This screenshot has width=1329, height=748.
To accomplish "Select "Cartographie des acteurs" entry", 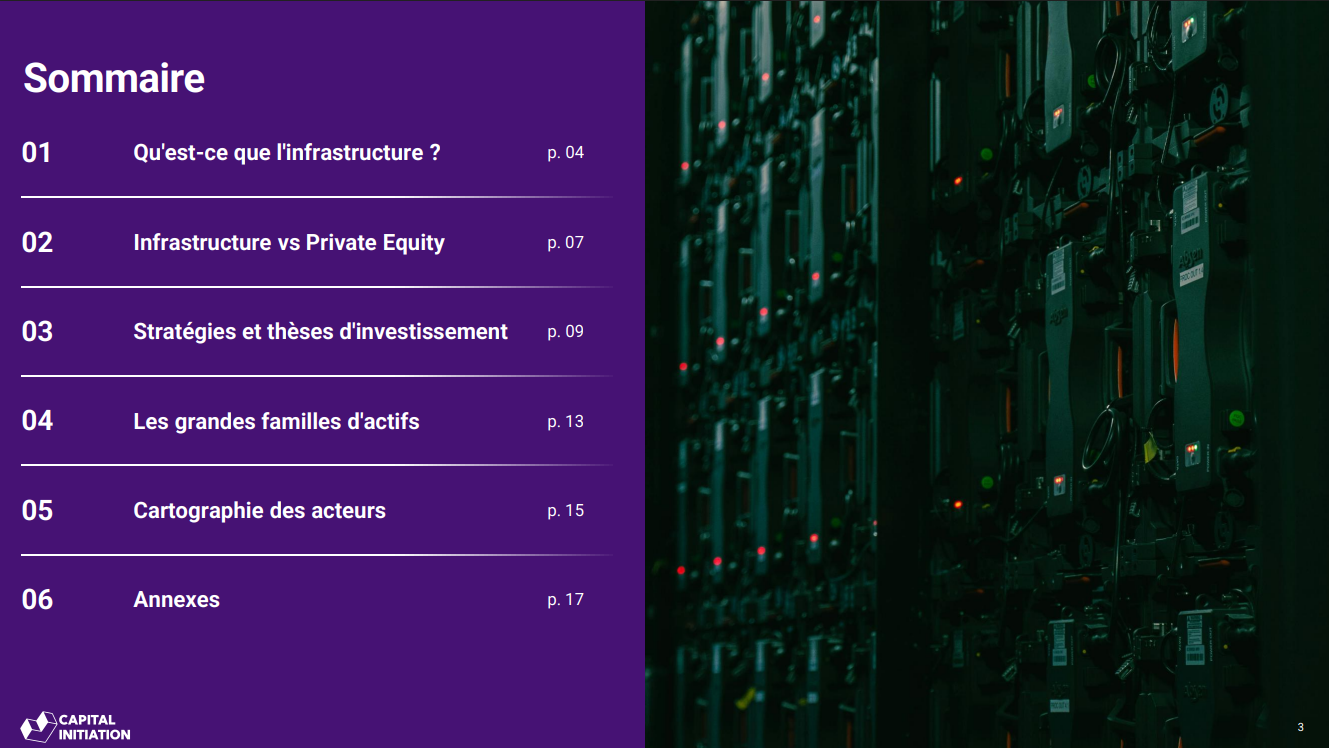I will 259,511.
